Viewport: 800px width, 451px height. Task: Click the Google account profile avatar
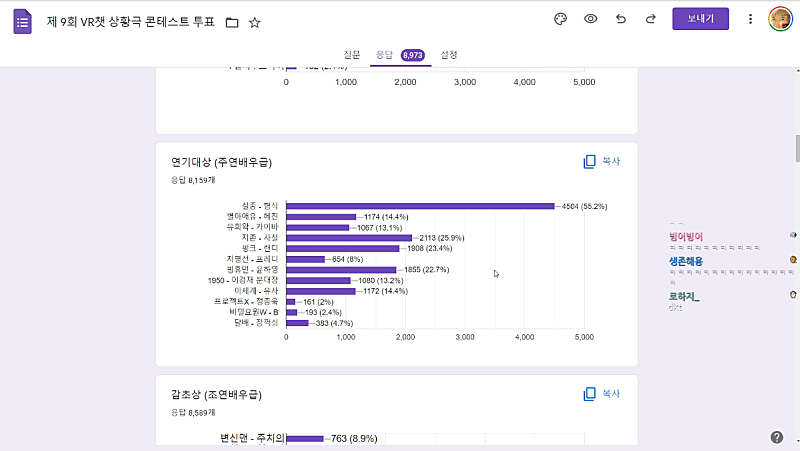[x=780, y=19]
